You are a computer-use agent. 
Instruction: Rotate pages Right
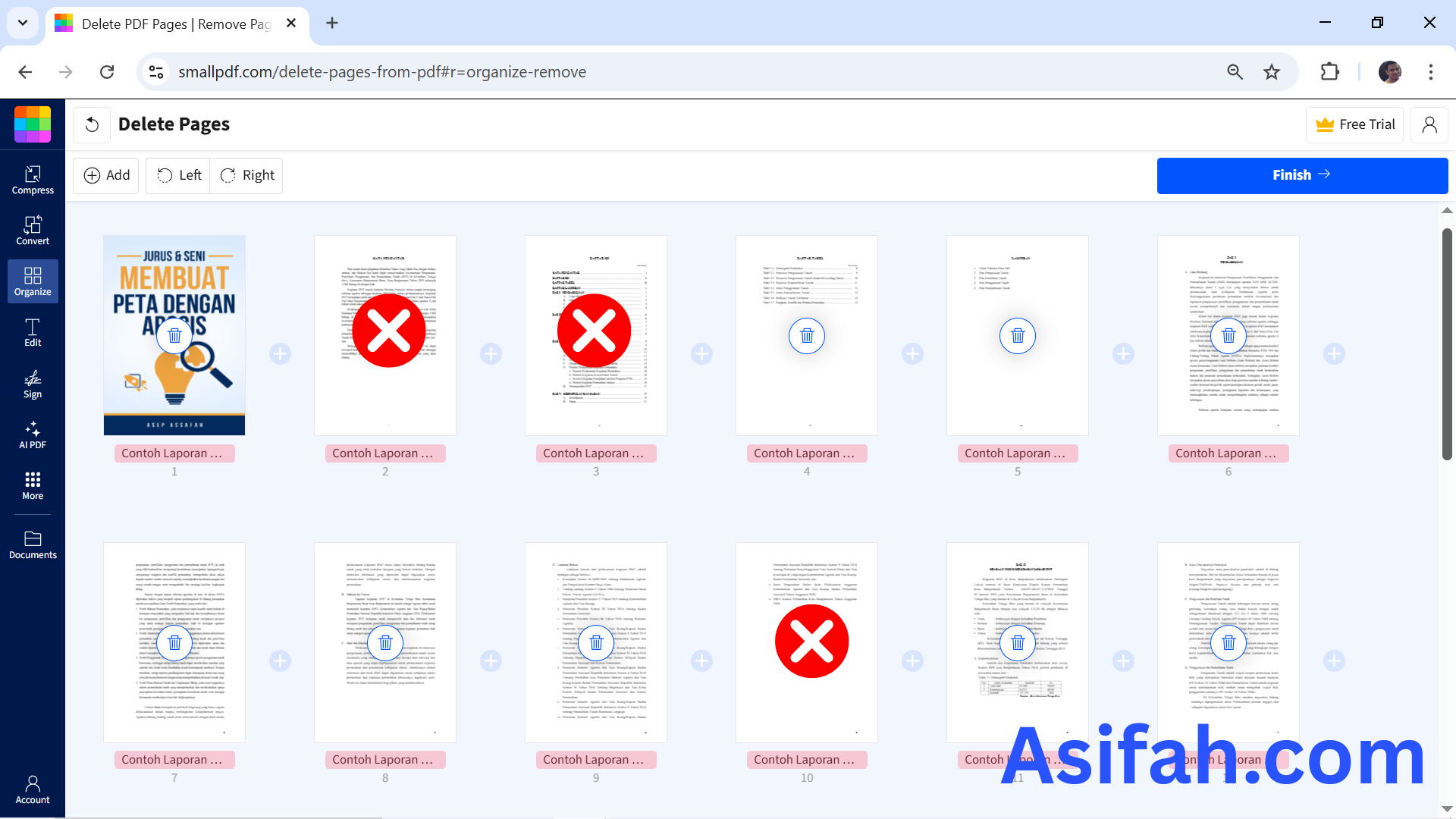point(246,175)
